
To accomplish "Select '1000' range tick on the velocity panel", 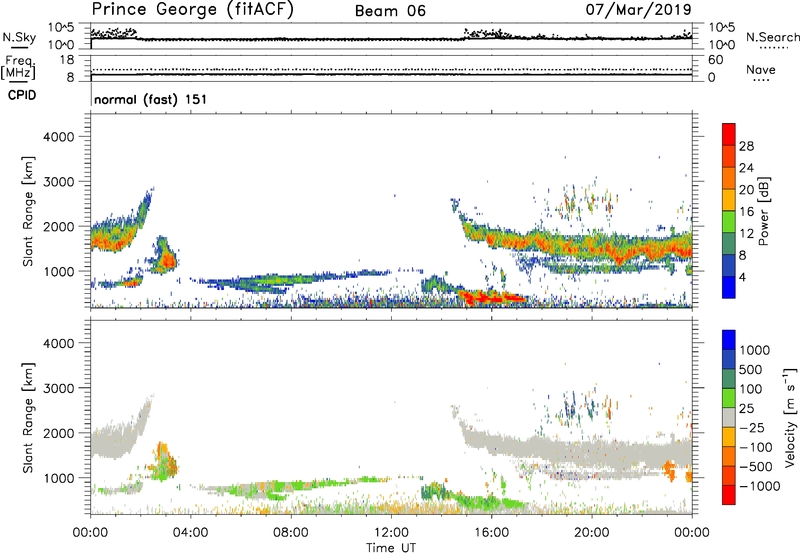I will (58, 478).
